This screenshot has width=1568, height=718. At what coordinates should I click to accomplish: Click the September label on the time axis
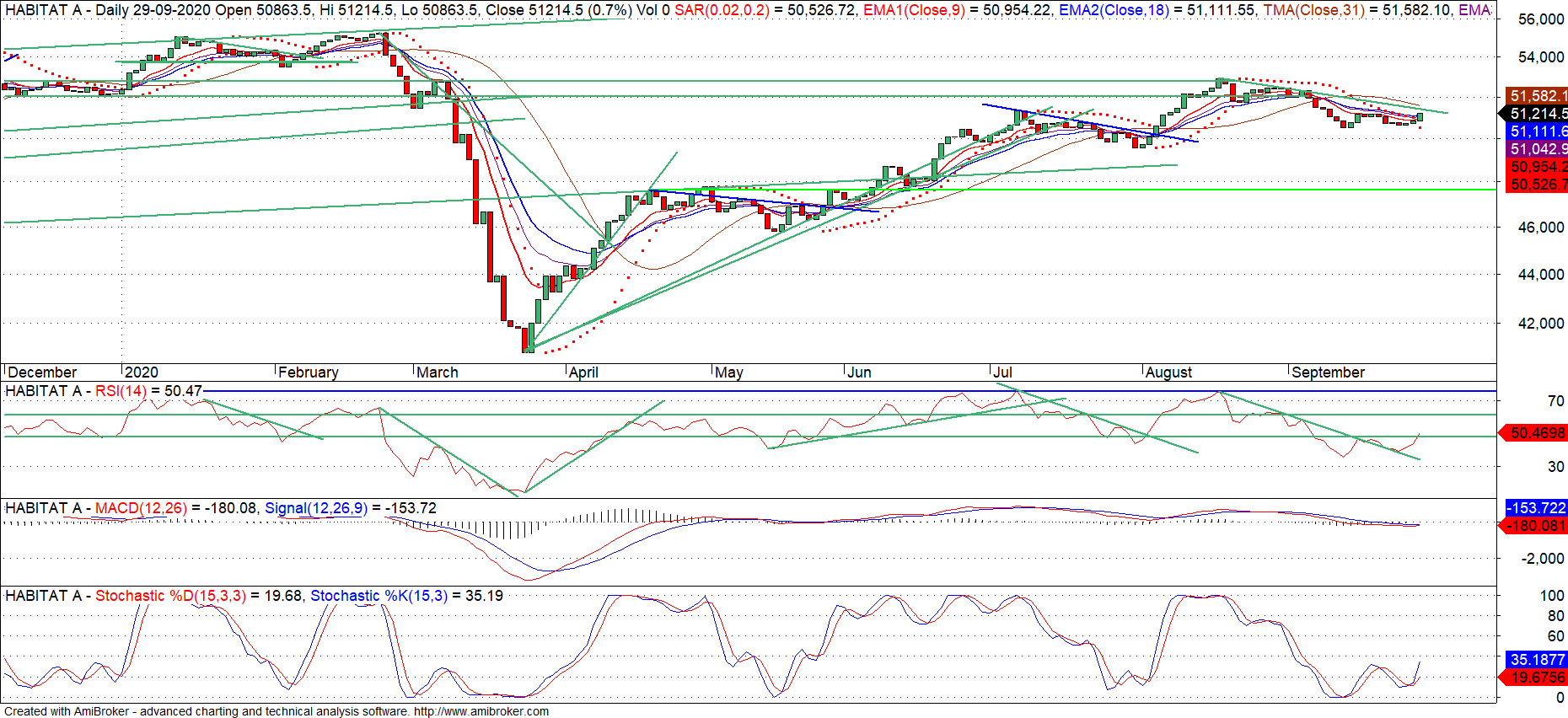click(x=1328, y=372)
